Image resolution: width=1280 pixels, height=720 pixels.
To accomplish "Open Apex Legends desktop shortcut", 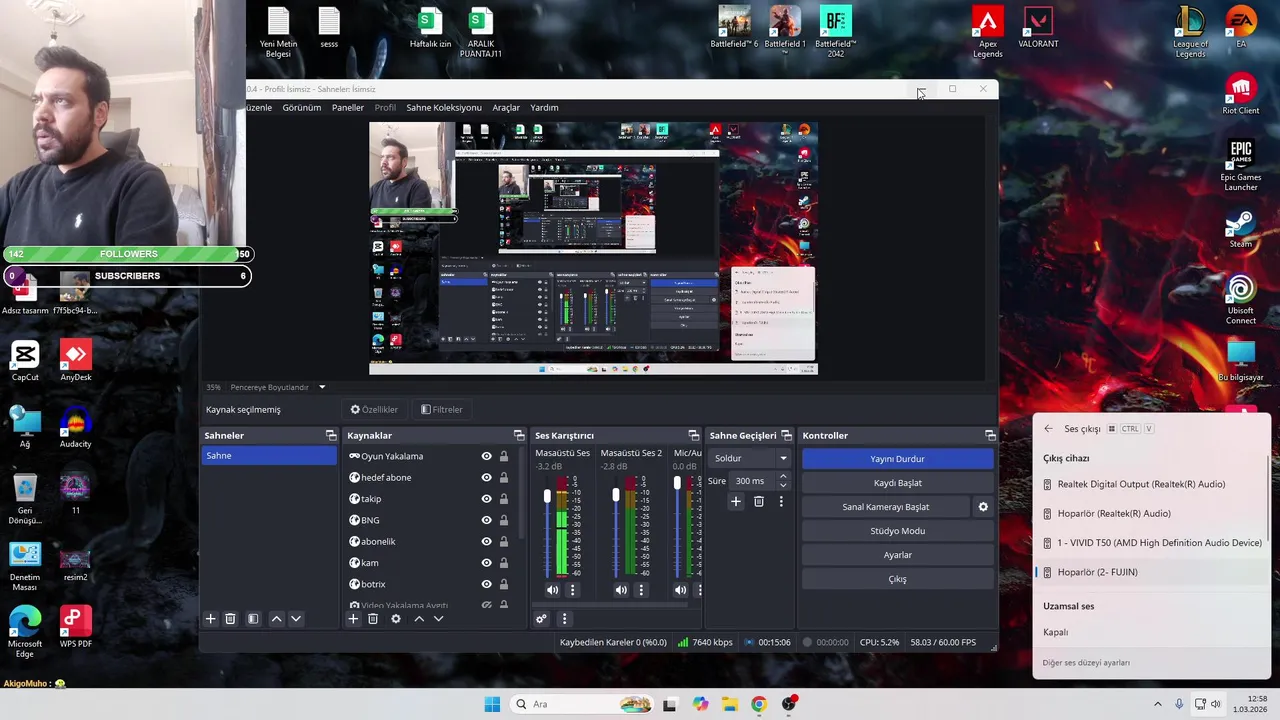I will [988, 33].
